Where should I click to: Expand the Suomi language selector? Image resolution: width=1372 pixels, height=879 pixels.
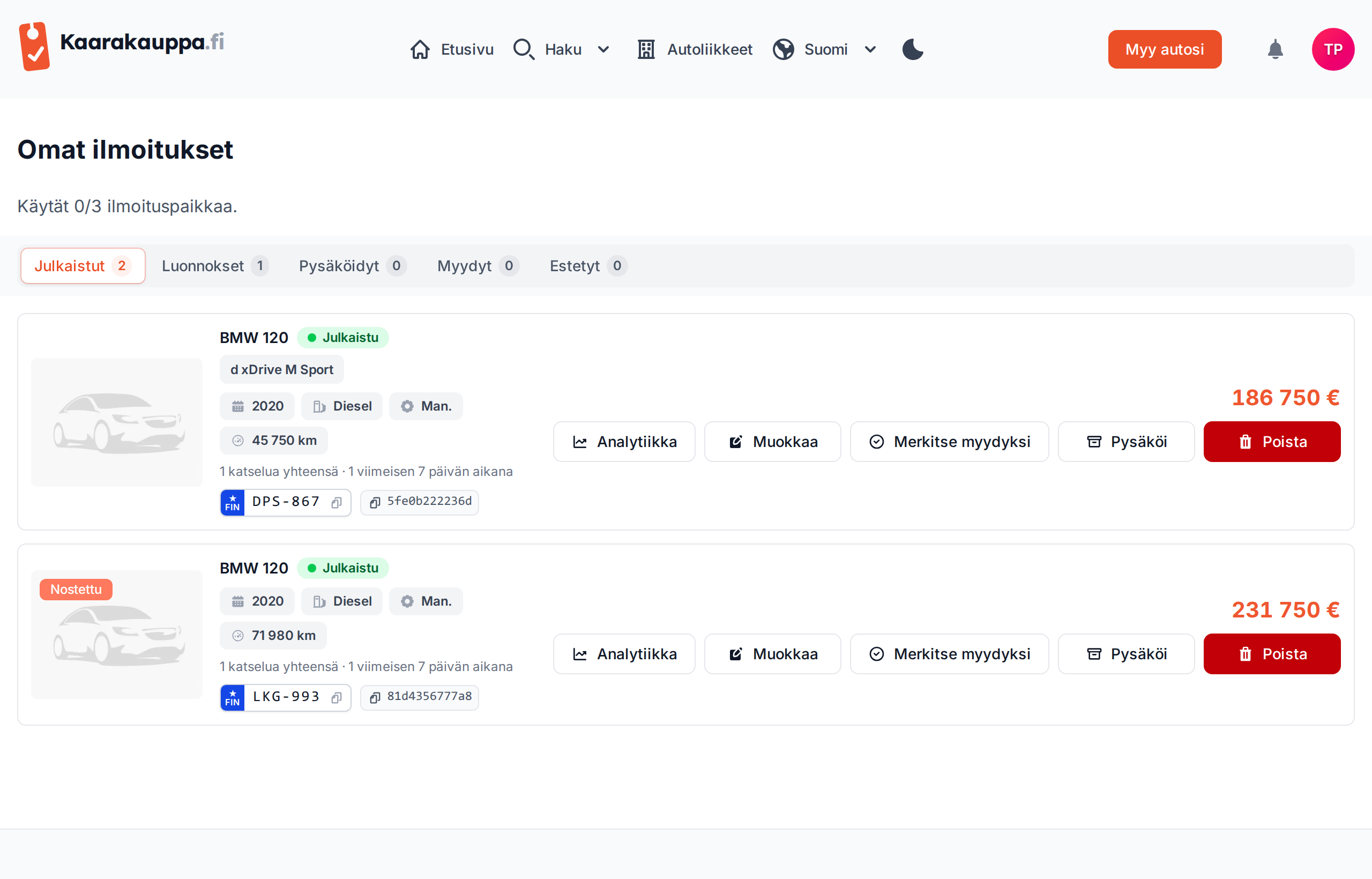(825, 50)
